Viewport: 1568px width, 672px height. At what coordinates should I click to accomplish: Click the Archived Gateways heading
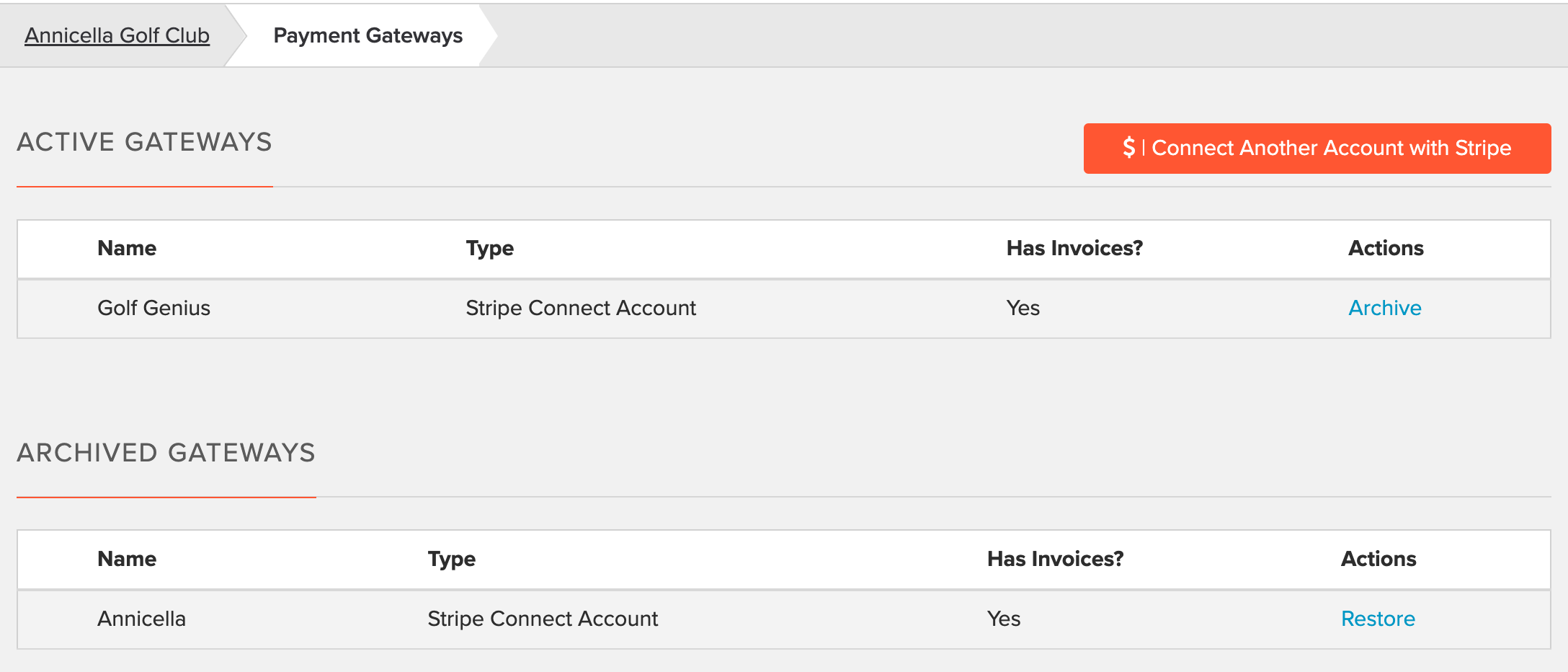pyautogui.click(x=166, y=453)
